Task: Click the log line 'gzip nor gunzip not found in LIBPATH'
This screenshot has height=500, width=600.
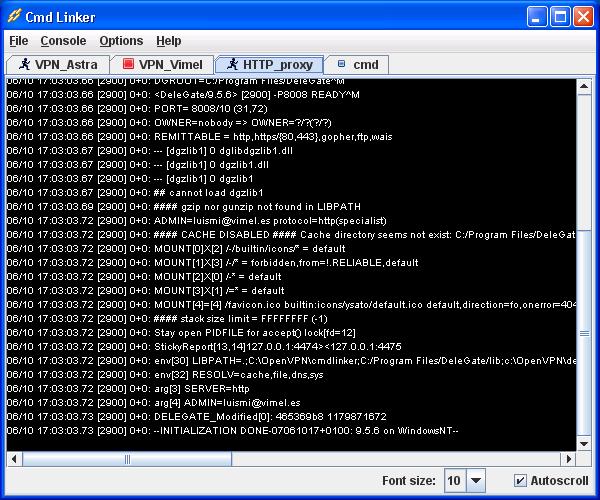Action: [x=184, y=207]
